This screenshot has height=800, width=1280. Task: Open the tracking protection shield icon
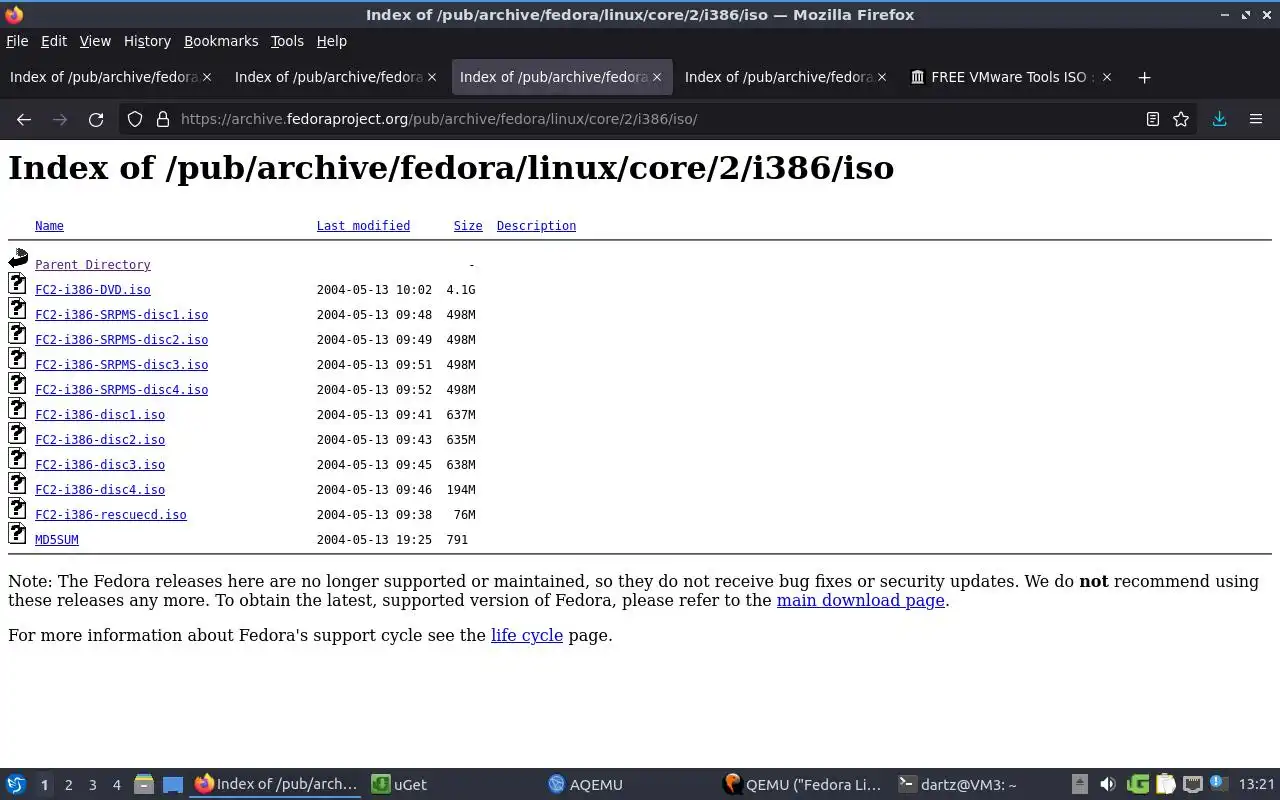pos(135,119)
